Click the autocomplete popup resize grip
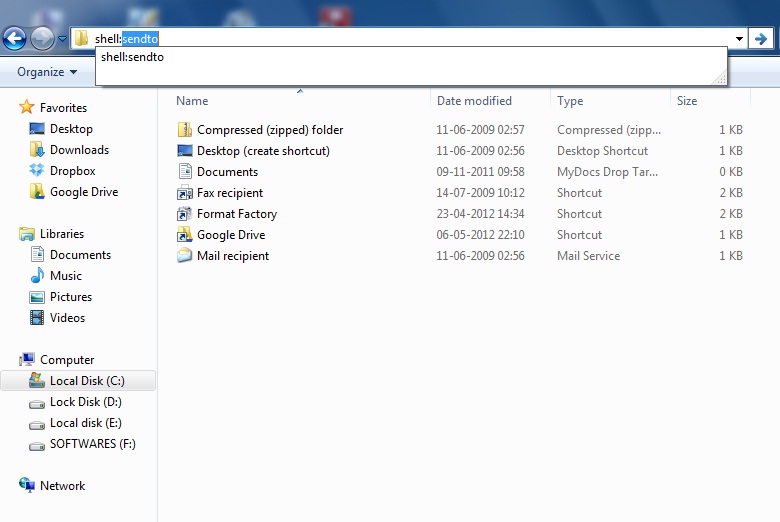The width and height of the screenshot is (780, 522). click(x=720, y=78)
